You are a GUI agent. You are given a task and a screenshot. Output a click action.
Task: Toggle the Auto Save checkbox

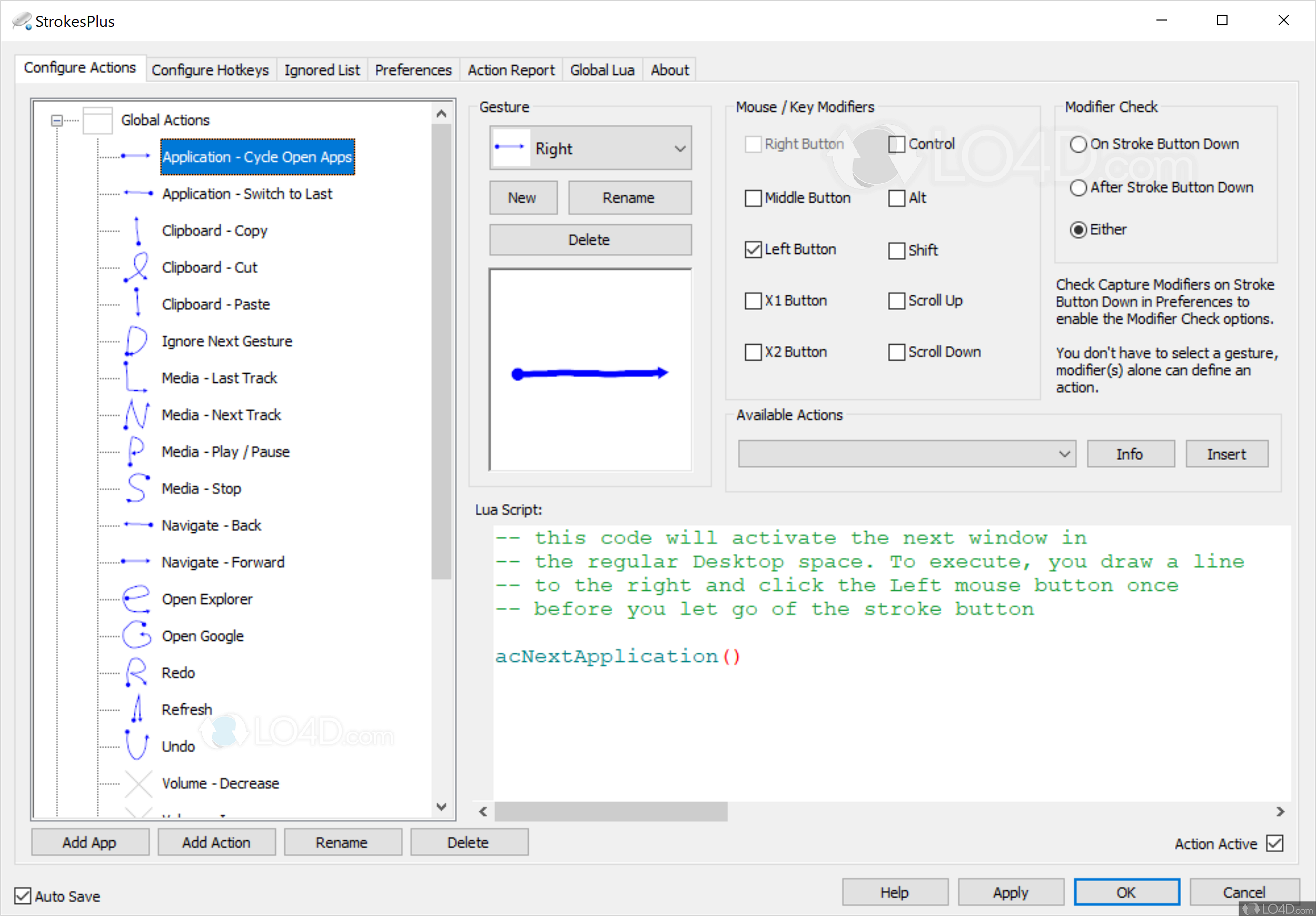coord(23,895)
